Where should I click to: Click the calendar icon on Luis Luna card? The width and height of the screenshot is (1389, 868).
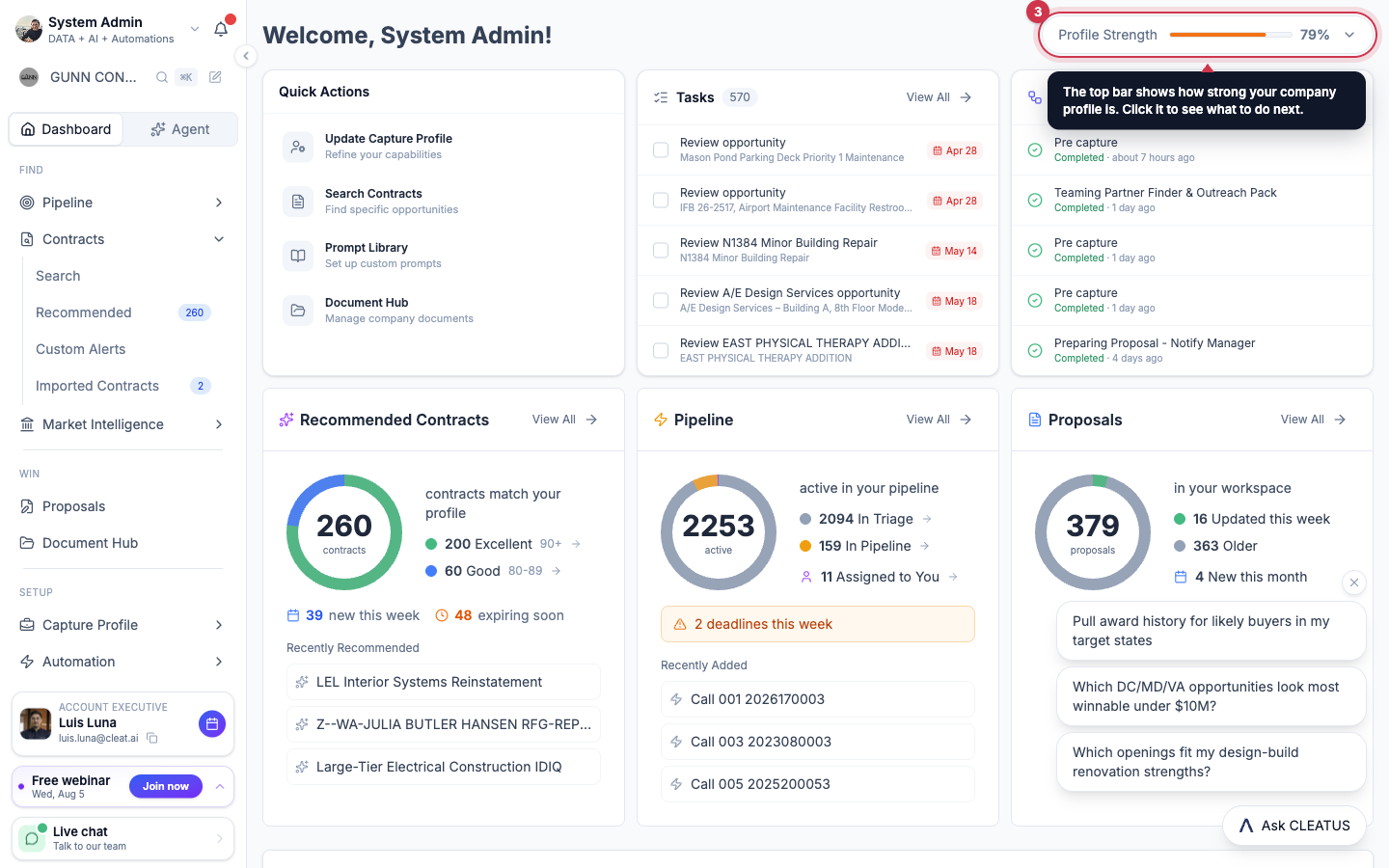pos(212,723)
